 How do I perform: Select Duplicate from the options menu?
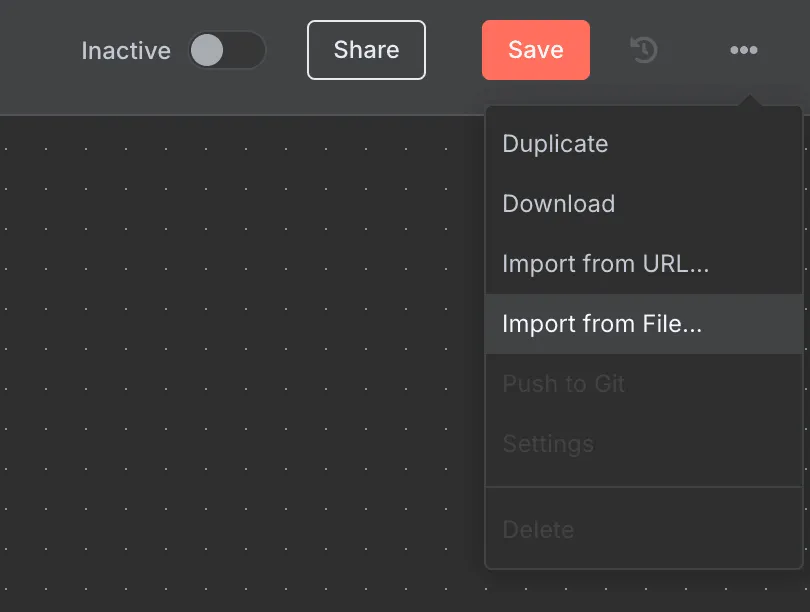point(555,144)
